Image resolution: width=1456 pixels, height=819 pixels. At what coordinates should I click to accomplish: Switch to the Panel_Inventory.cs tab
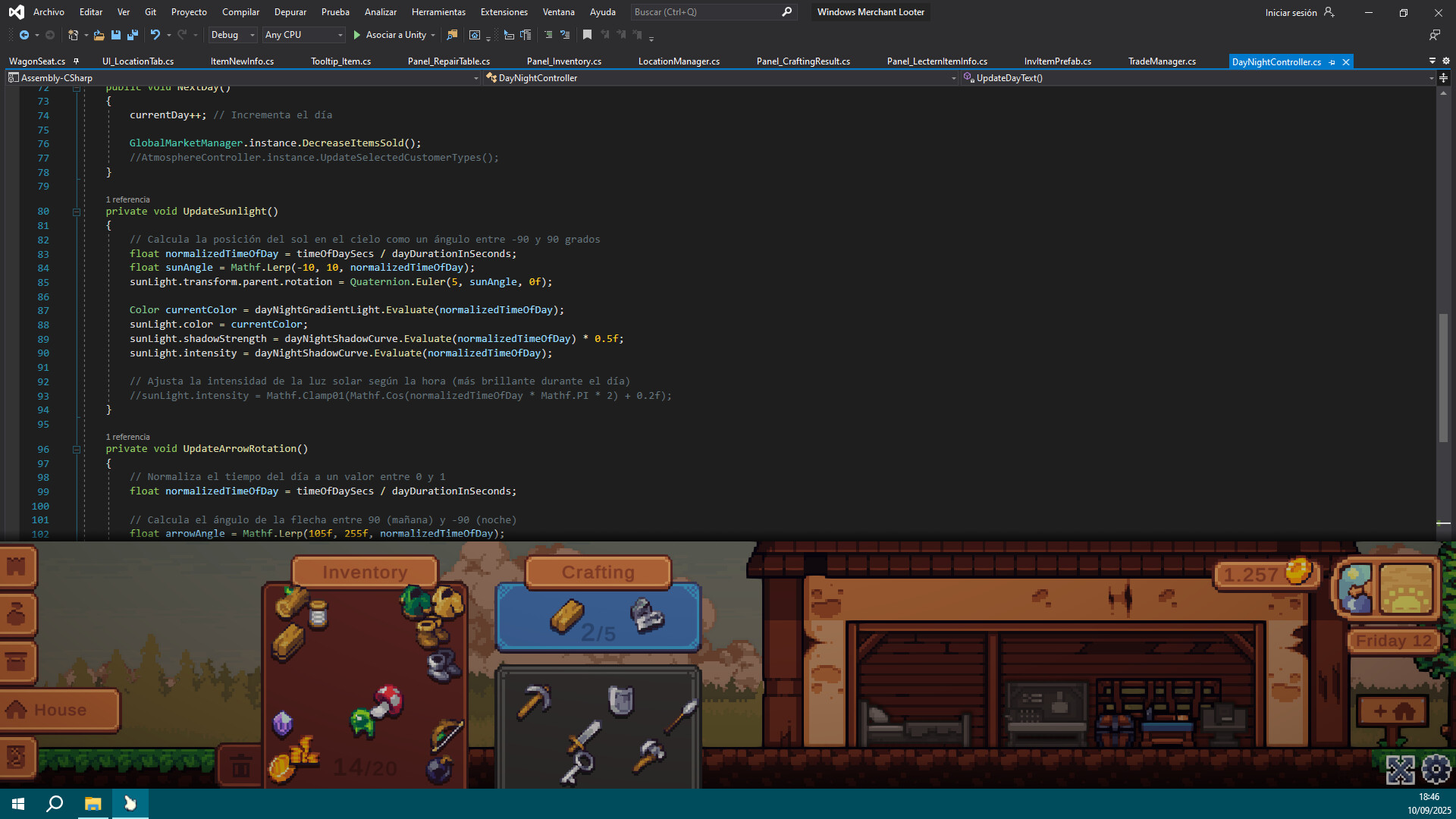tap(564, 61)
